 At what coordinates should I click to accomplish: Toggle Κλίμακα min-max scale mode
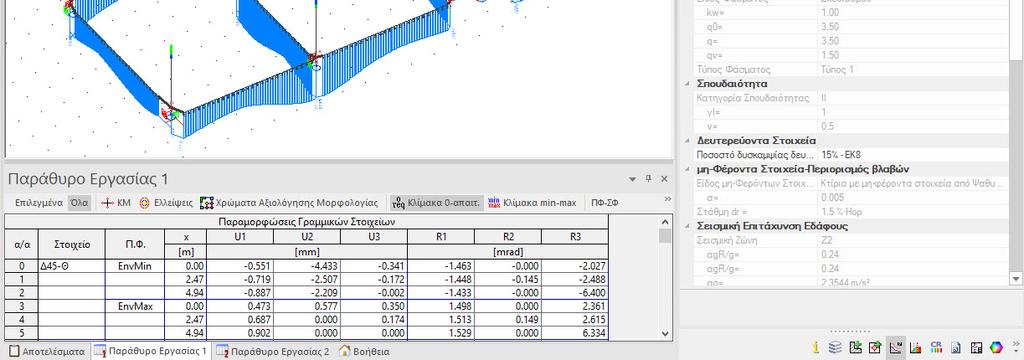[532, 203]
